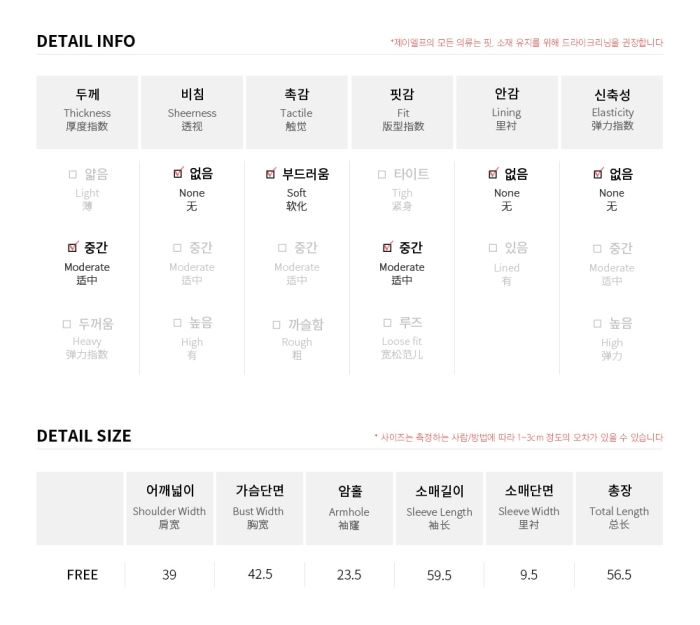Toggle the Soft tactile checkbox
The image size is (700, 625).
pos(271,174)
